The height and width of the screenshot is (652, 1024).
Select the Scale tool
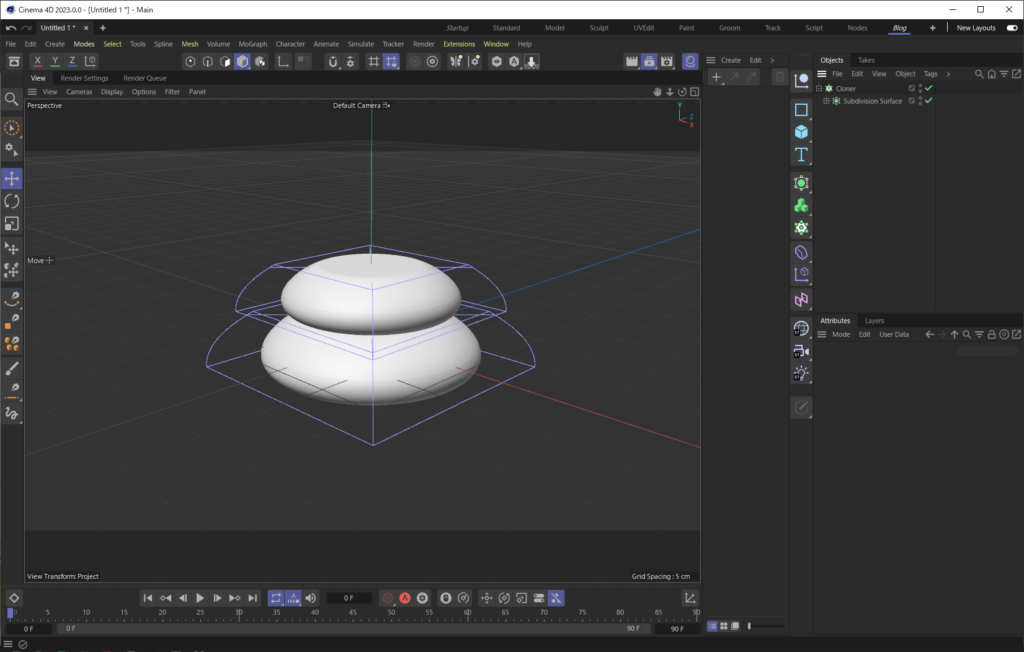[11, 224]
